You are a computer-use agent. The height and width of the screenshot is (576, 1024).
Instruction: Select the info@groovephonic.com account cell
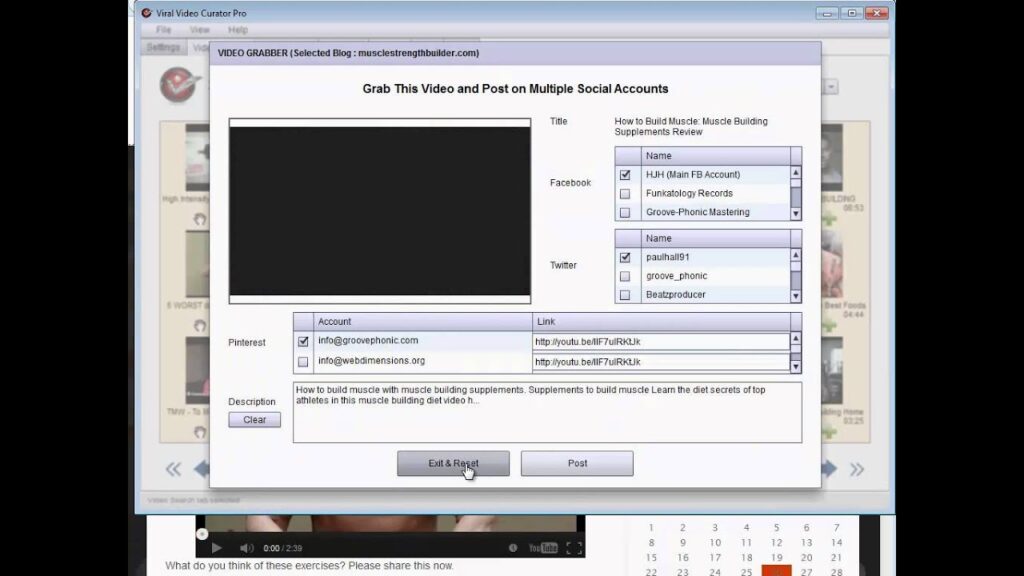tap(423, 341)
